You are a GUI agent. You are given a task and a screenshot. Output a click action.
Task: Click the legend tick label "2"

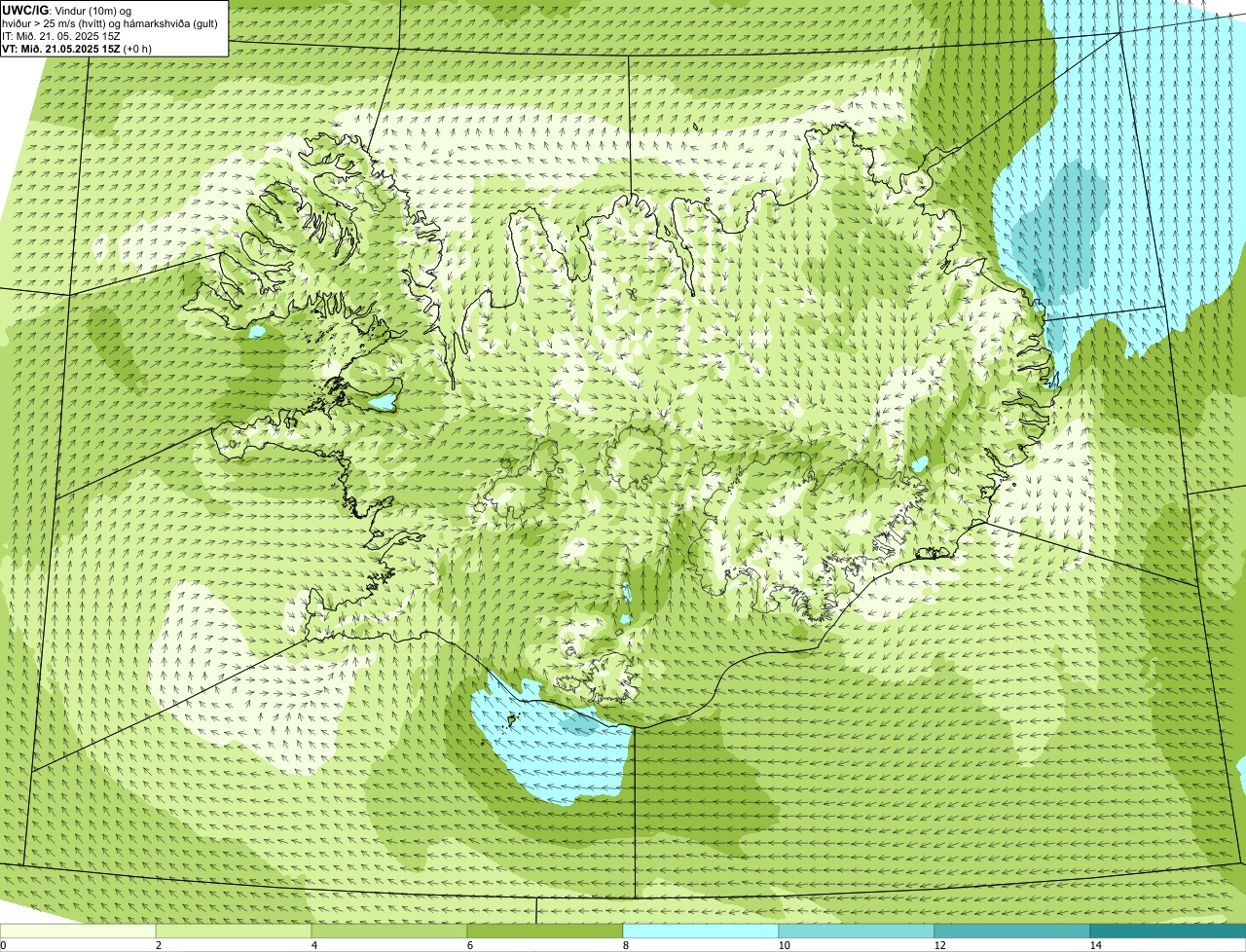pyautogui.click(x=158, y=945)
